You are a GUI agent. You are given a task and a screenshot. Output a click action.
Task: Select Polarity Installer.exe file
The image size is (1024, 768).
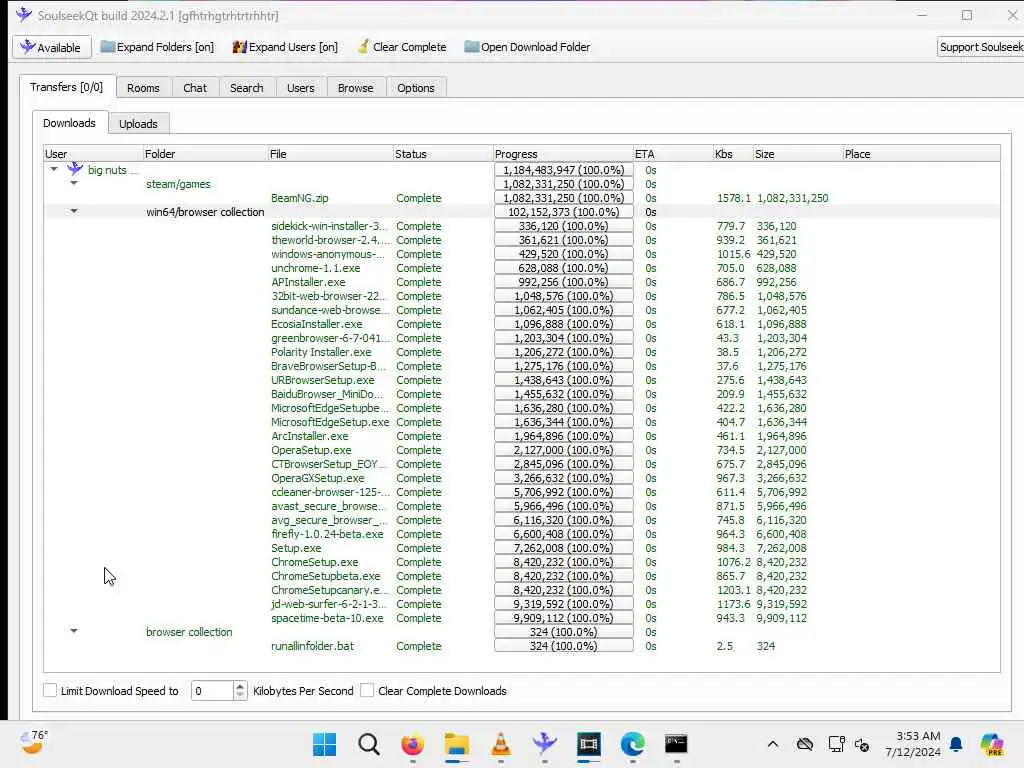click(x=321, y=352)
